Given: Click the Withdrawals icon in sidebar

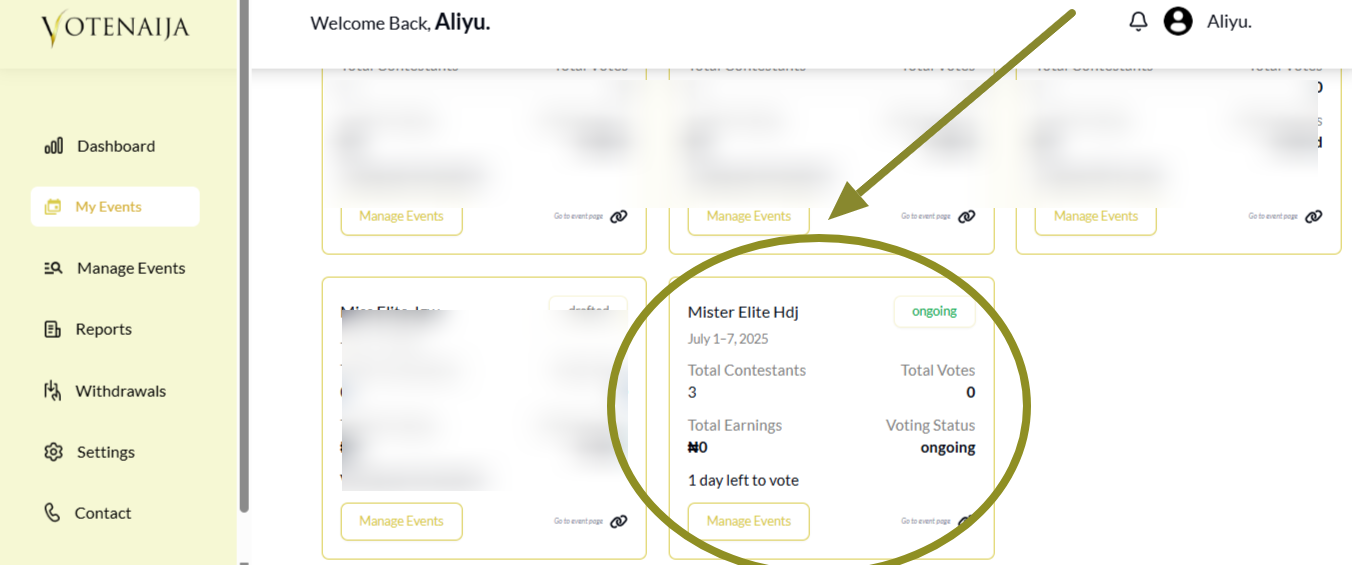Looking at the screenshot, I should tap(53, 391).
